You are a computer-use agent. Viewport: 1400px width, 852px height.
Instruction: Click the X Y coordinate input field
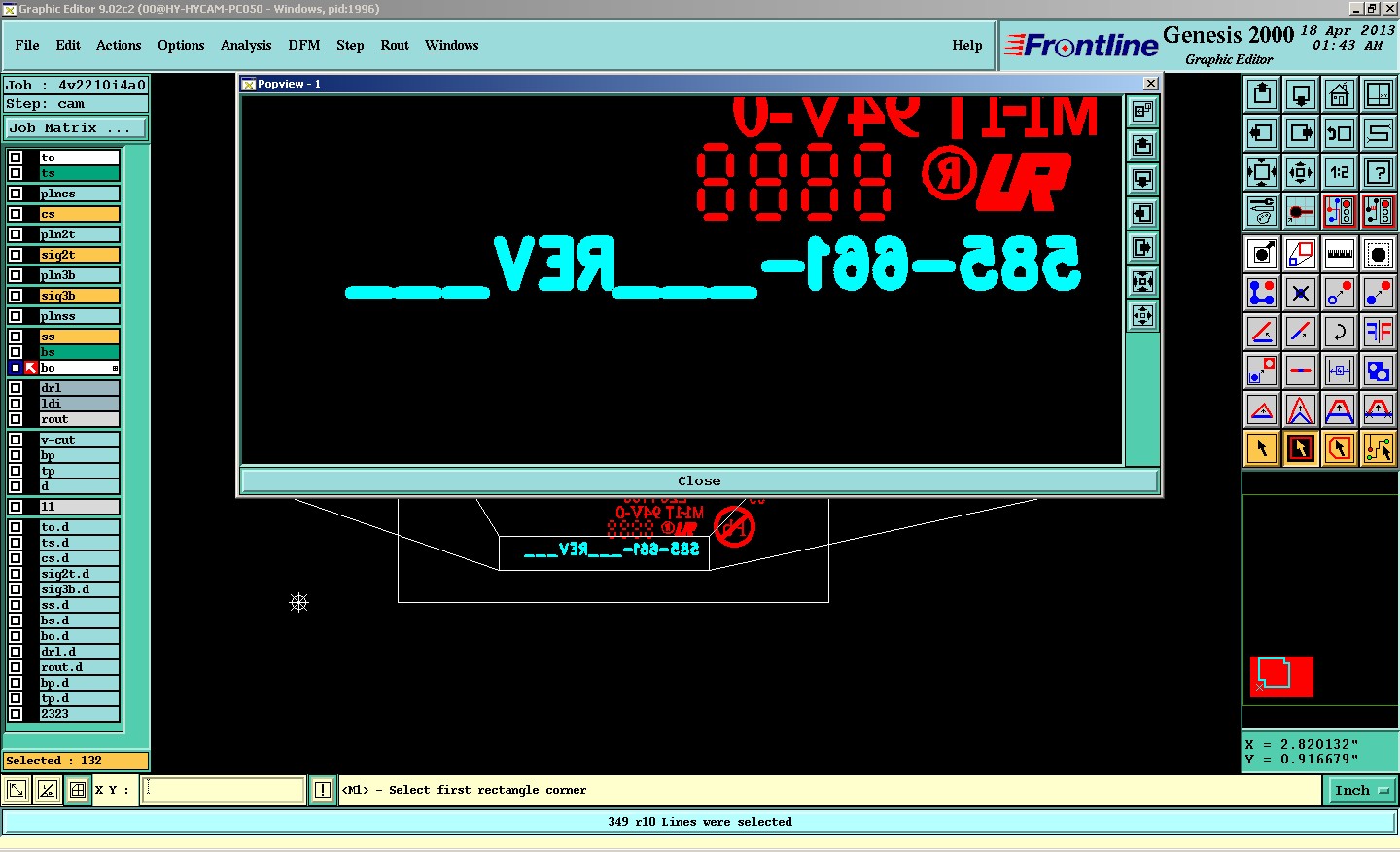pos(224,790)
